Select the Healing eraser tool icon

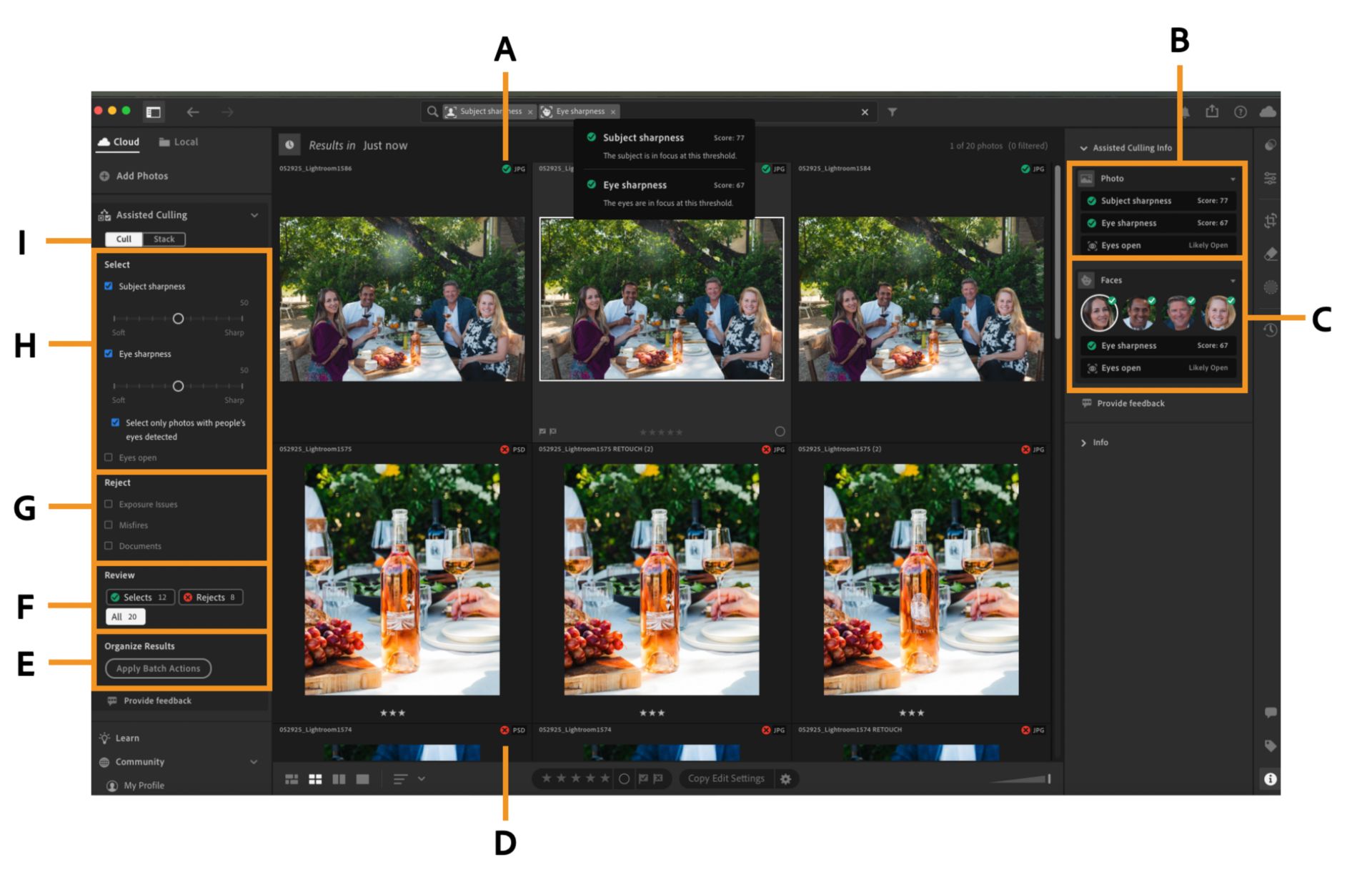[x=1270, y=254]
